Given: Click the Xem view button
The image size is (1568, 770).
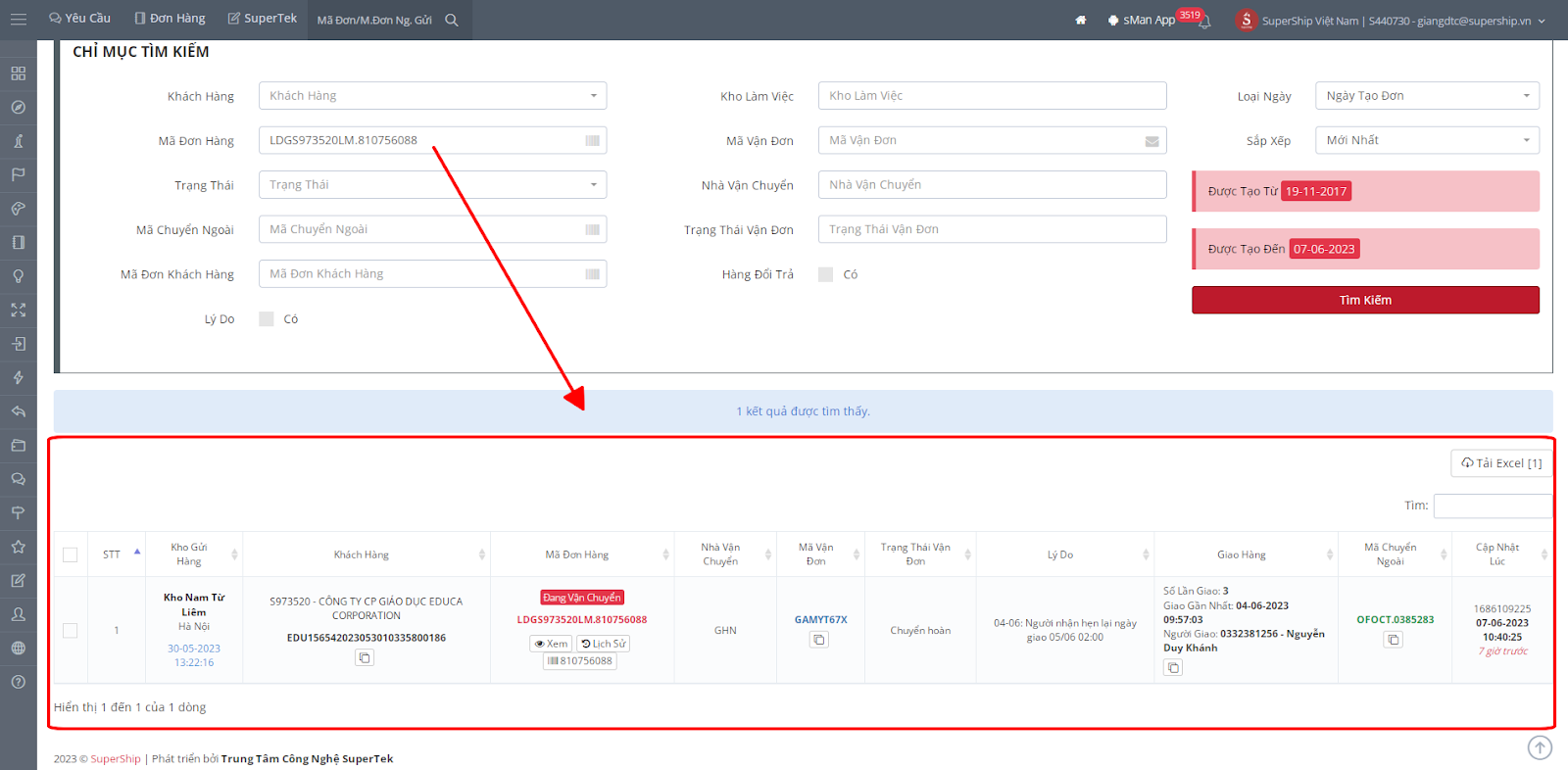Looking at the screenshot, I should (x=551, y=644).
